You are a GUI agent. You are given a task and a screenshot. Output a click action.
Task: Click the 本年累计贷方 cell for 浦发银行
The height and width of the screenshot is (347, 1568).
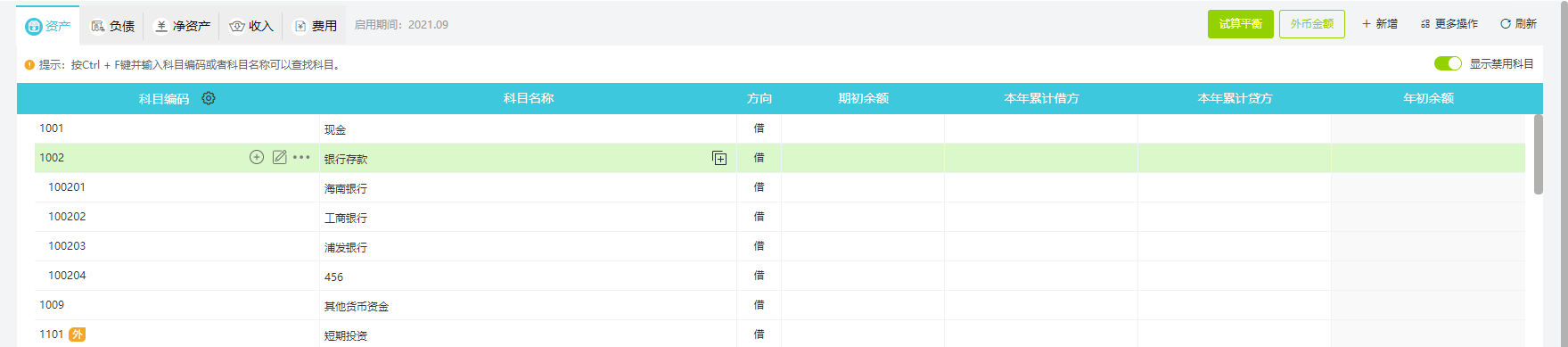coord(1235,246)
